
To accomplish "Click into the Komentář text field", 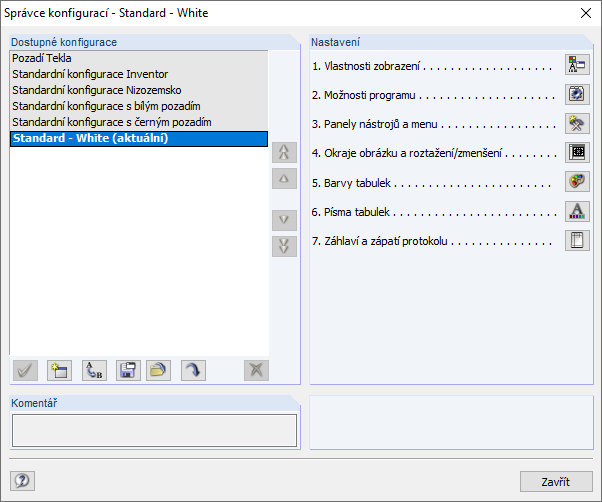I will [x=154, y=430].
